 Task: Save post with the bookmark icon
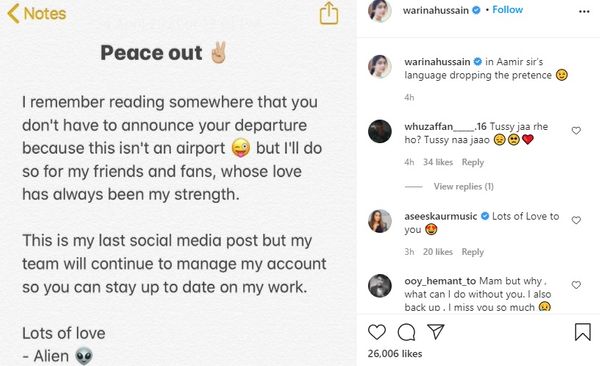click(582, 332)
